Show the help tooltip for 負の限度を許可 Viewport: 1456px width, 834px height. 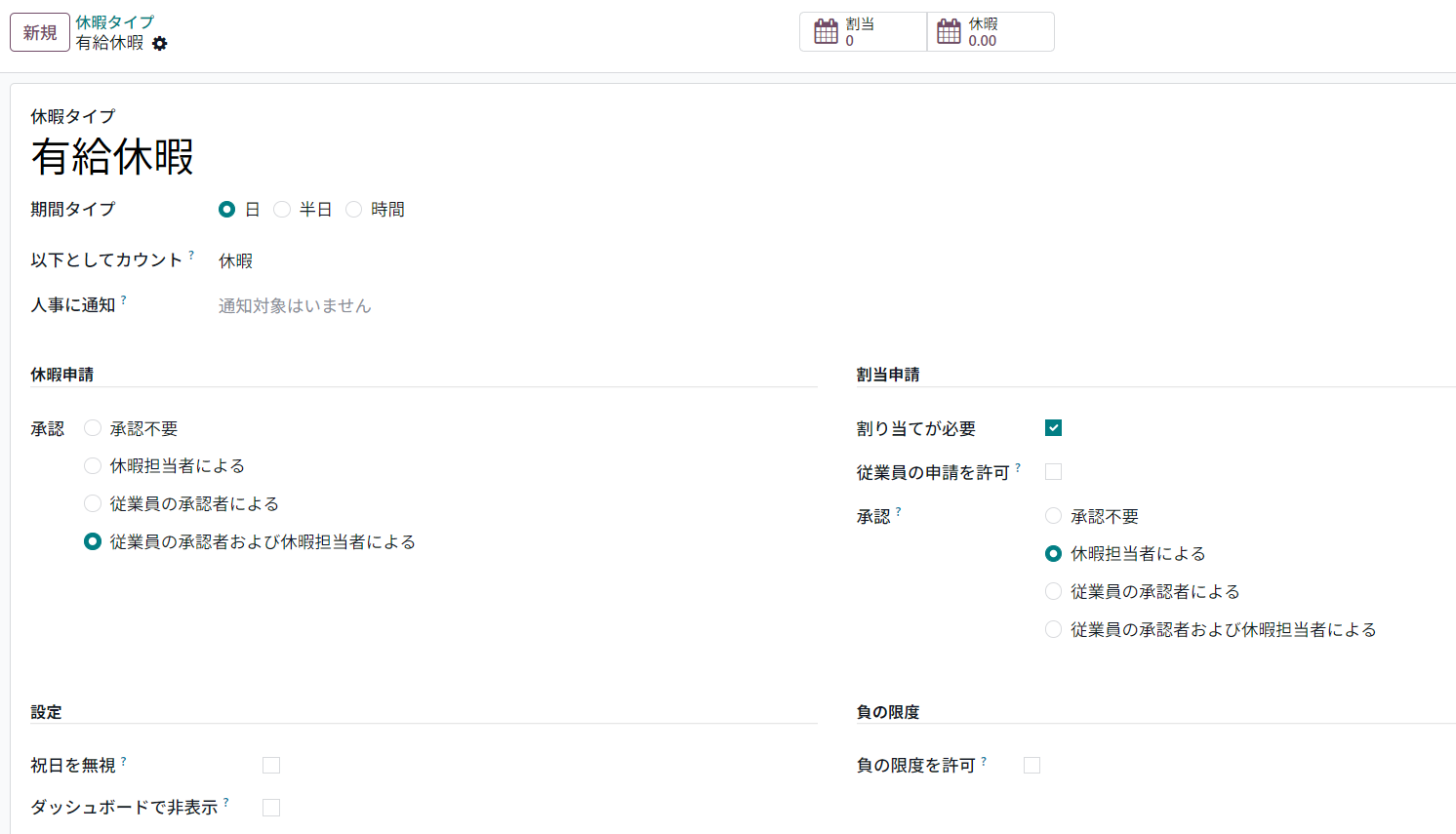click(984, 761)
